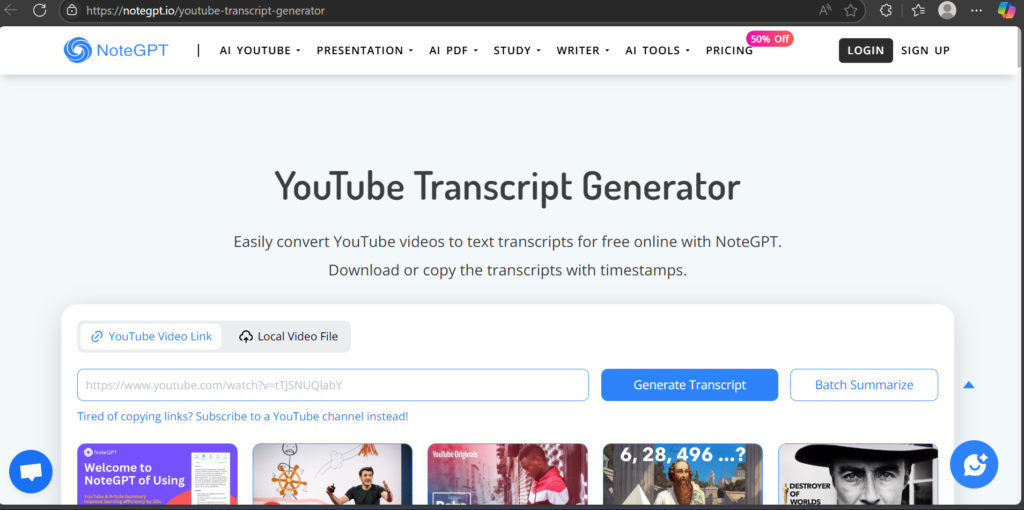Open the YouTube Originals video thumbnail
The image size is (1024, 510).
pos(507,475)
